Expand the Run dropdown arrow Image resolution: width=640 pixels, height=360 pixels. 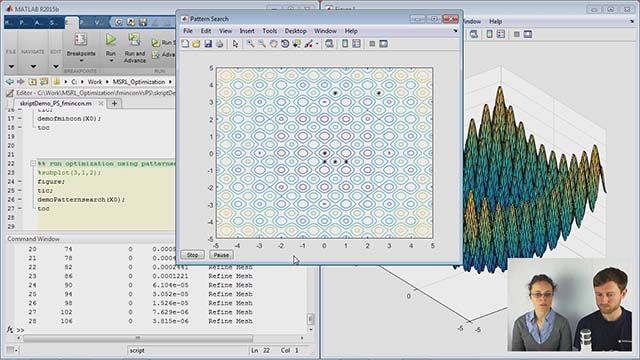coord(111,61)
